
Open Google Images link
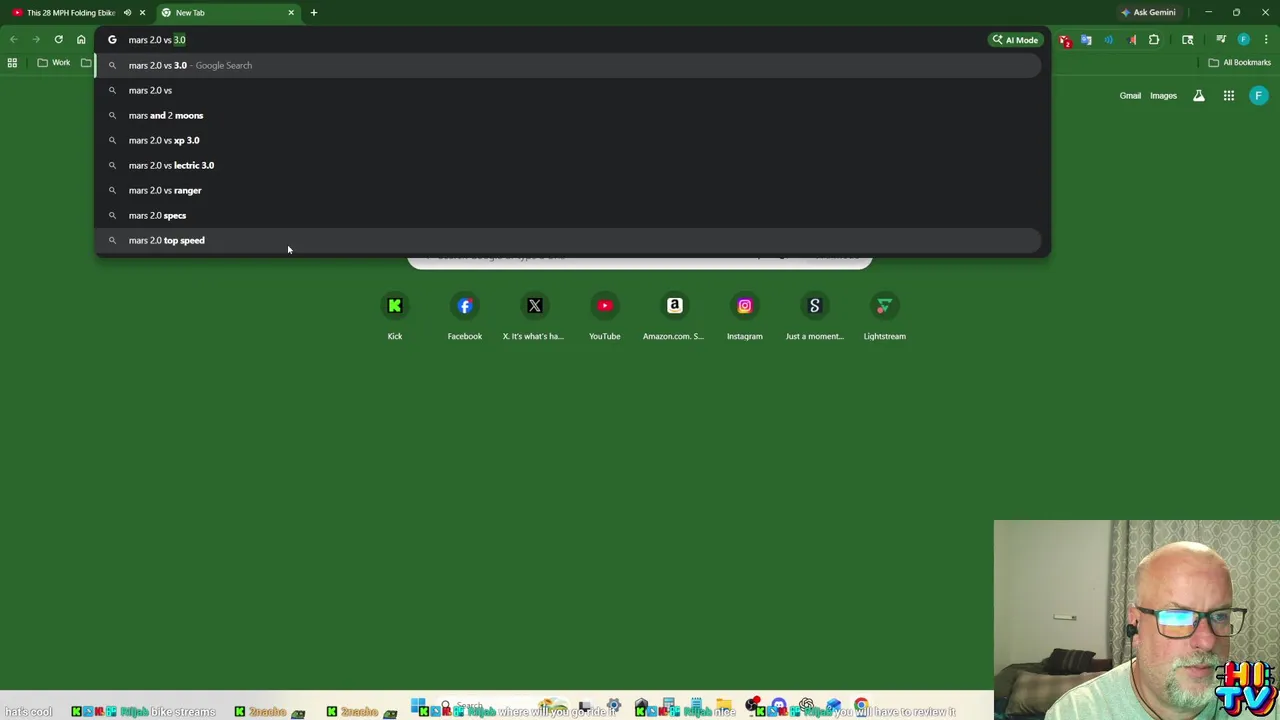[1163, 96]
